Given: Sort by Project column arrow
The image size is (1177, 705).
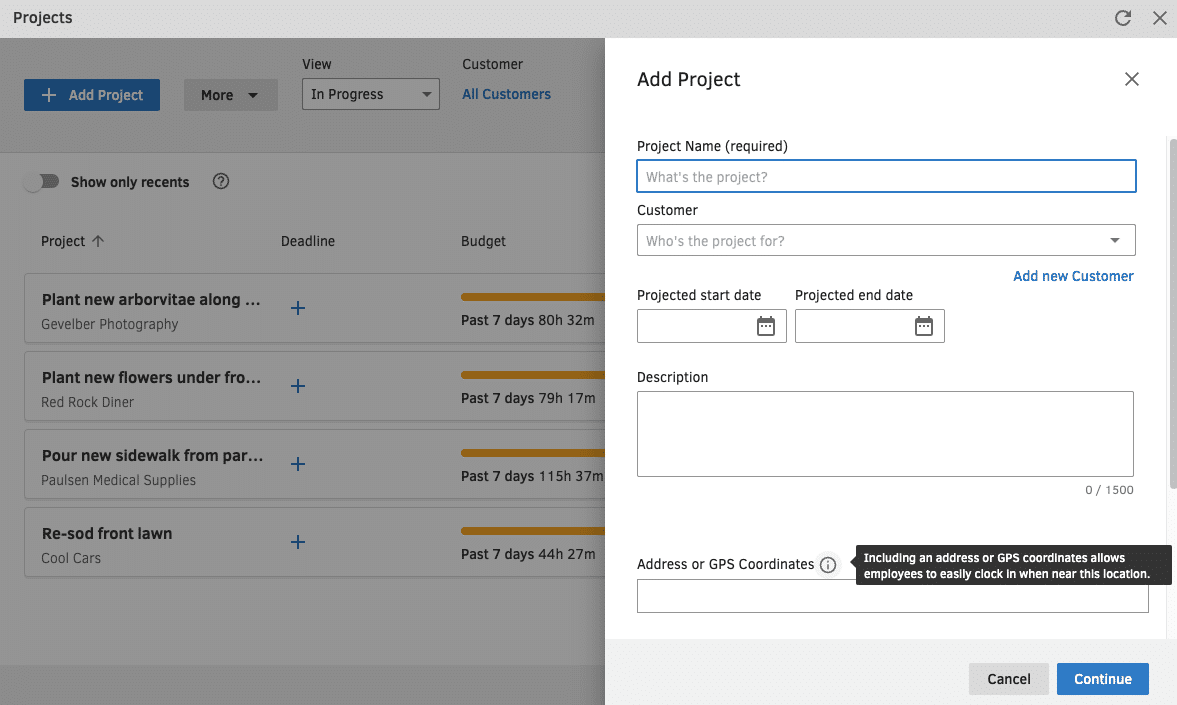Looking at the screenshot, I should tap(98, 241).
